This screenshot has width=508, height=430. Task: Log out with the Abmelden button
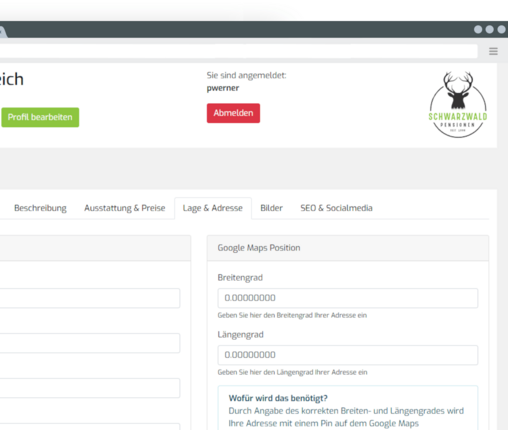pos(233,113)
